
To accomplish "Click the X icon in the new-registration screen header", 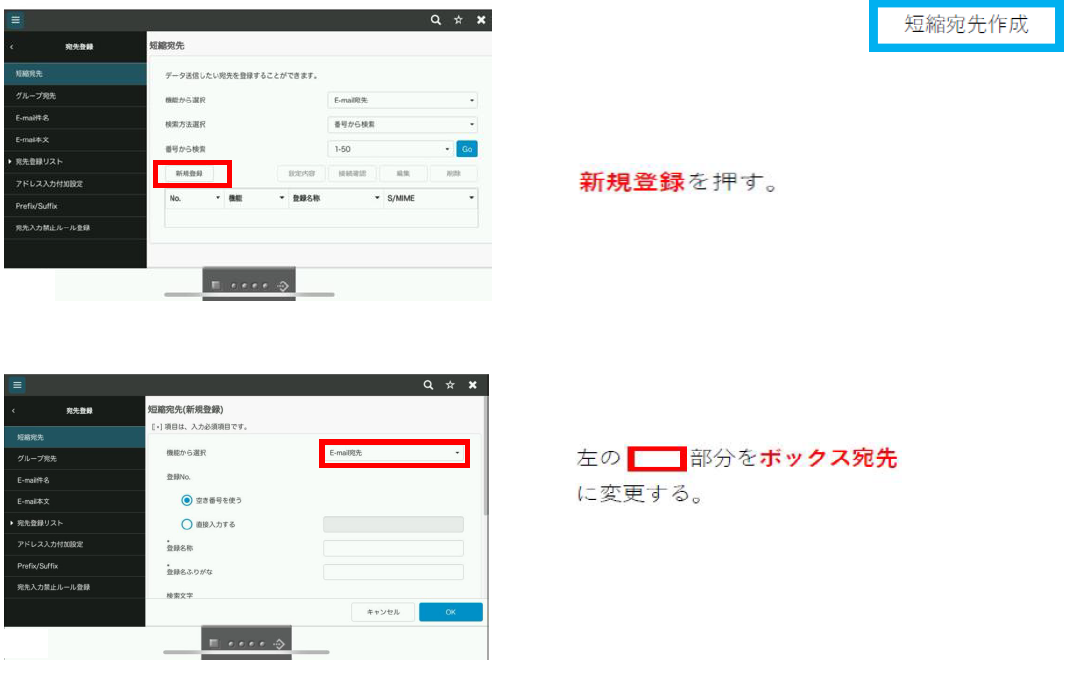I will click(x=472, y=385).
